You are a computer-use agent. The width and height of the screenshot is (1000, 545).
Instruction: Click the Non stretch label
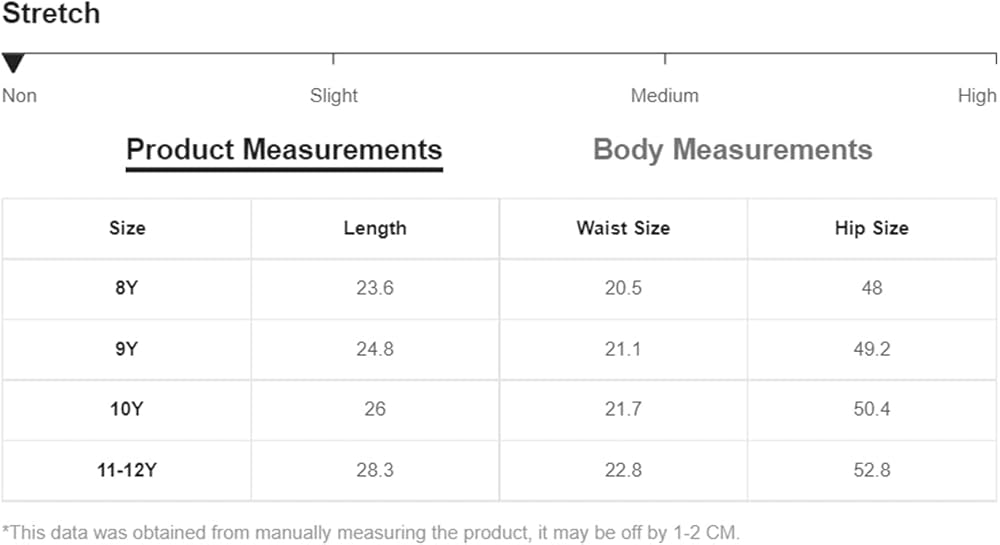coord(19,96)
